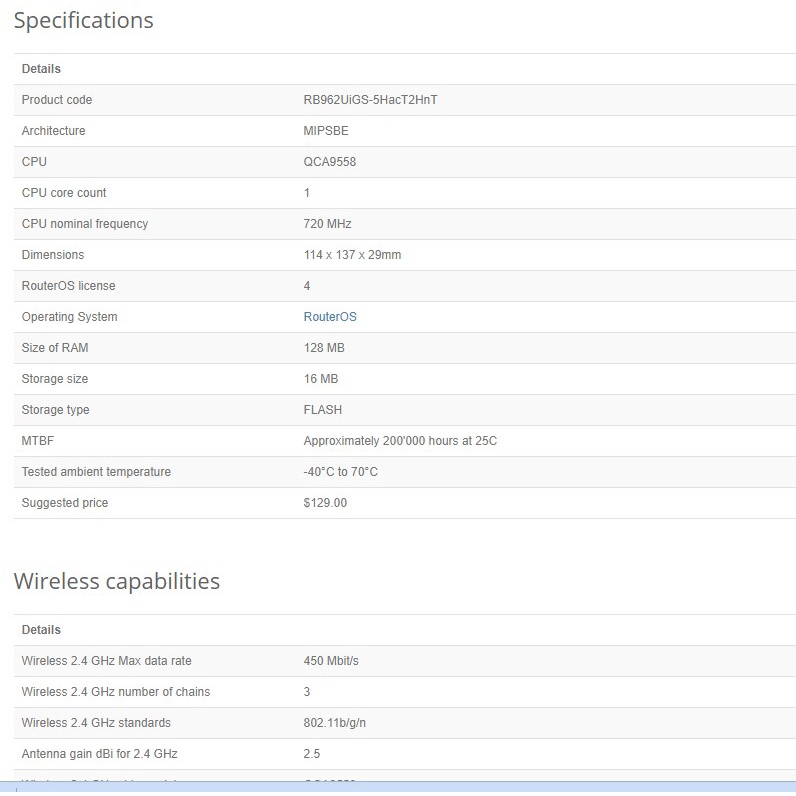Open the RouterOS operating system link
This screenshot has height=796, width=796.
point(330,317)
